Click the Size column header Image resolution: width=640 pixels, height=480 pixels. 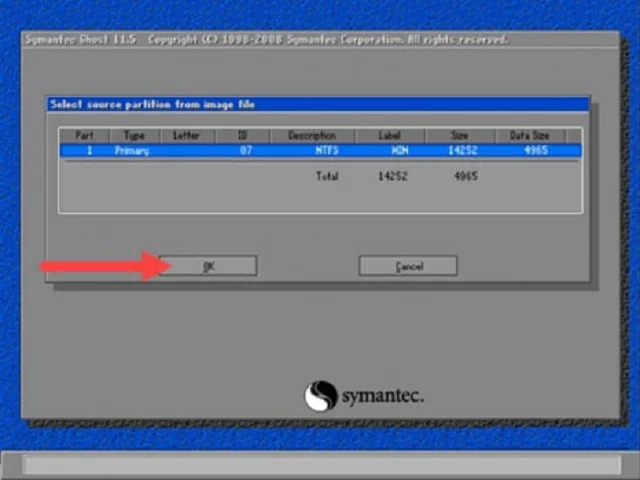click(x=460, y=136)
